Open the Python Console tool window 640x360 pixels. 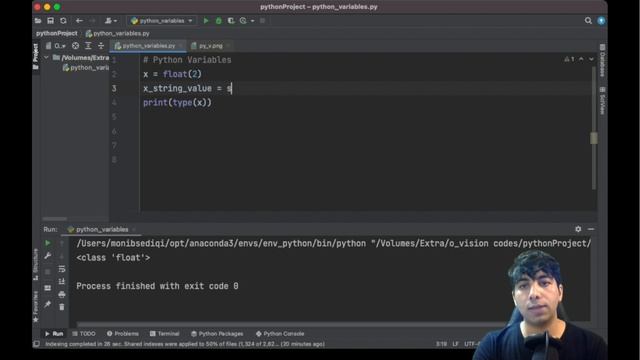(x=280, y=334)
